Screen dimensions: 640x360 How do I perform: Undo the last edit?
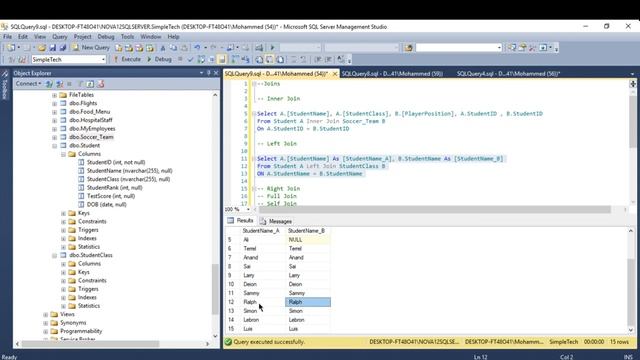coord(197,48)
